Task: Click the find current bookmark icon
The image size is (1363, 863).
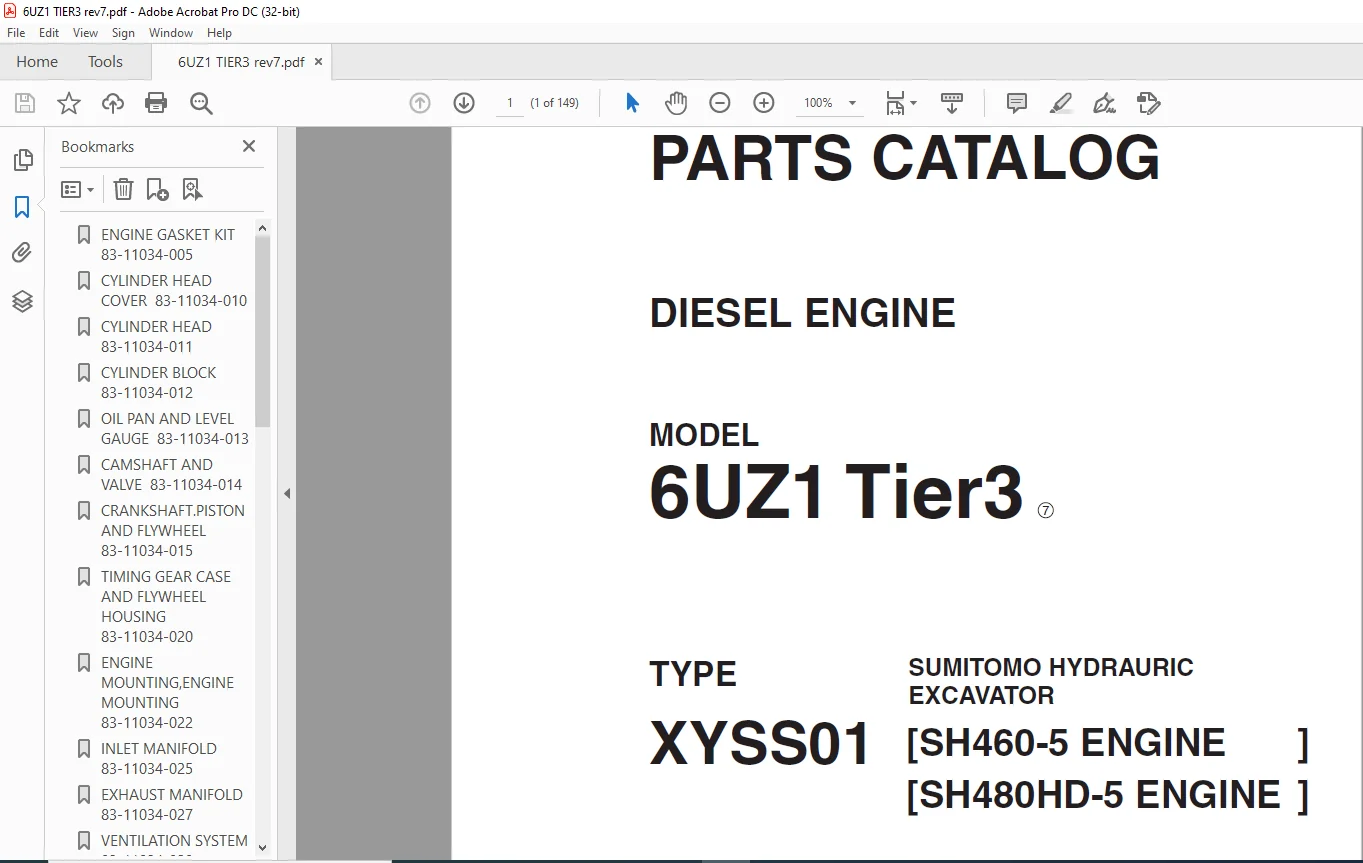Action: click(192, 189)
